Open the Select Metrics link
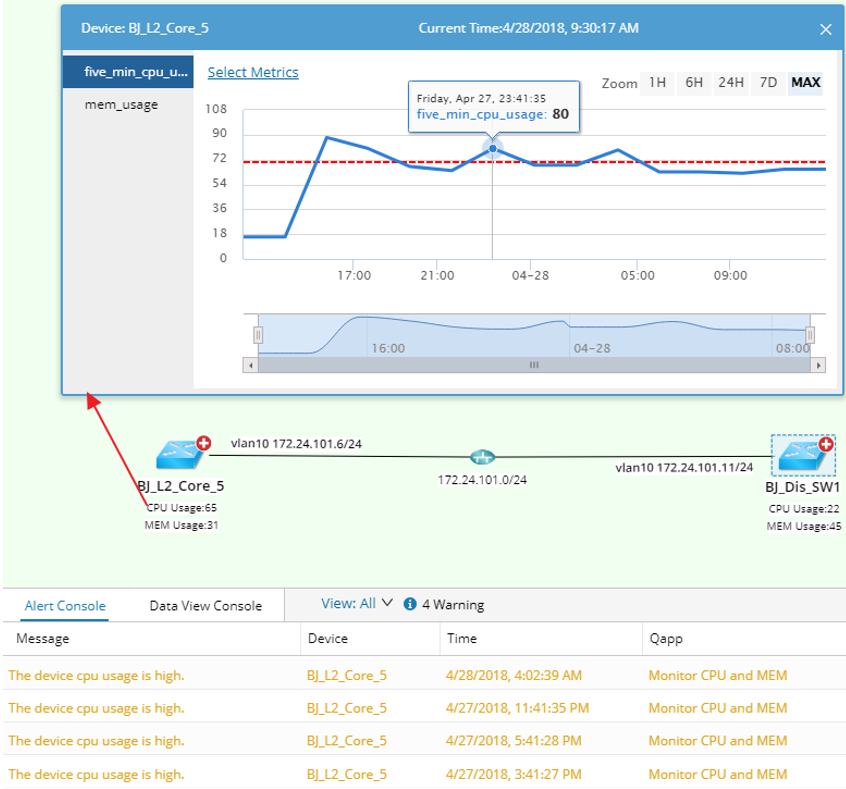The height and width of the screenshot is (789, 846). point(252,72)
